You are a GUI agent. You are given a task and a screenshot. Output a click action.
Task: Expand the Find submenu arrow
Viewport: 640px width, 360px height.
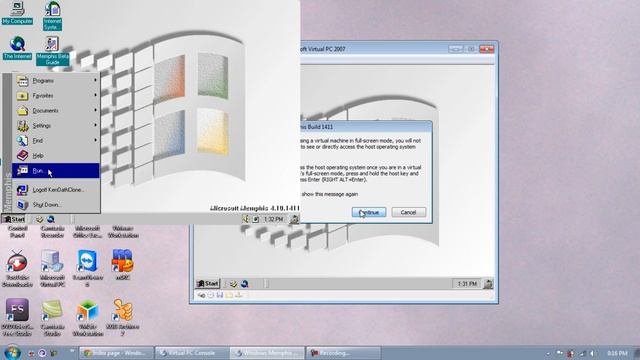click(x=95, y=140)
